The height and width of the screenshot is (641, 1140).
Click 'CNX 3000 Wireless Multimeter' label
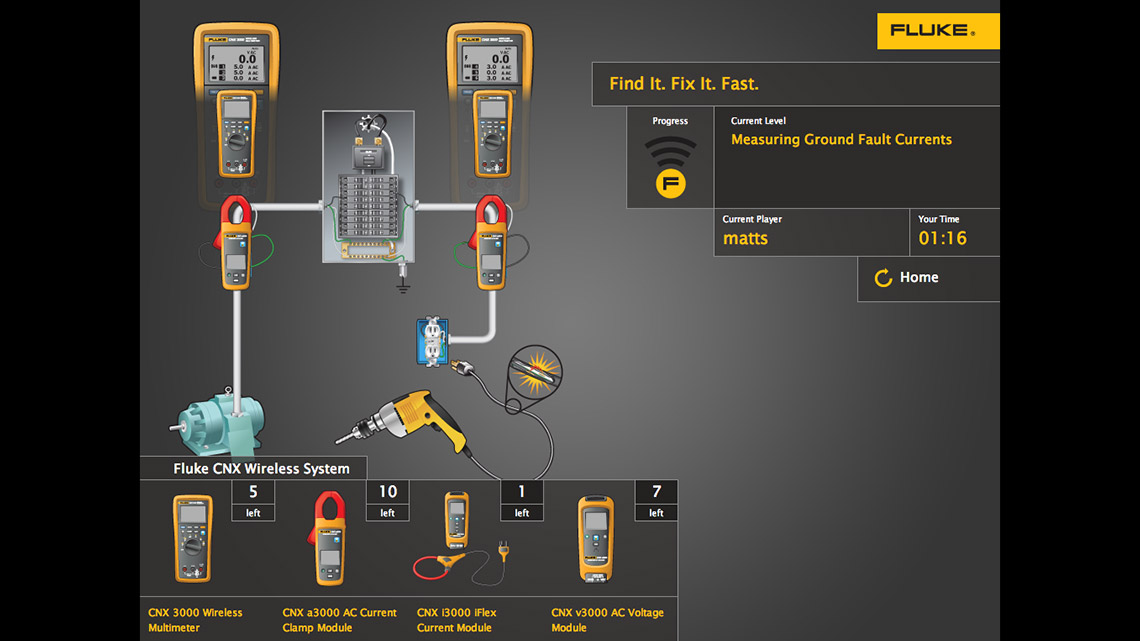click(196, 620)
